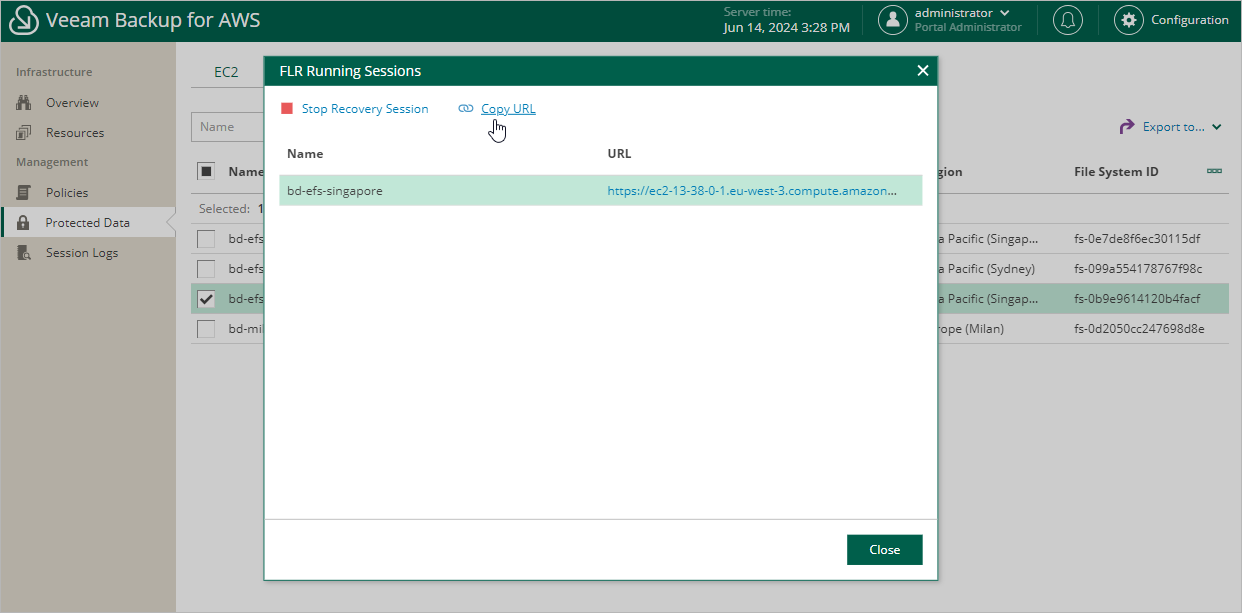Select bd-efs-singapore session row name
Viewport: 1242px width, 613px height.
tap(335, 190)
